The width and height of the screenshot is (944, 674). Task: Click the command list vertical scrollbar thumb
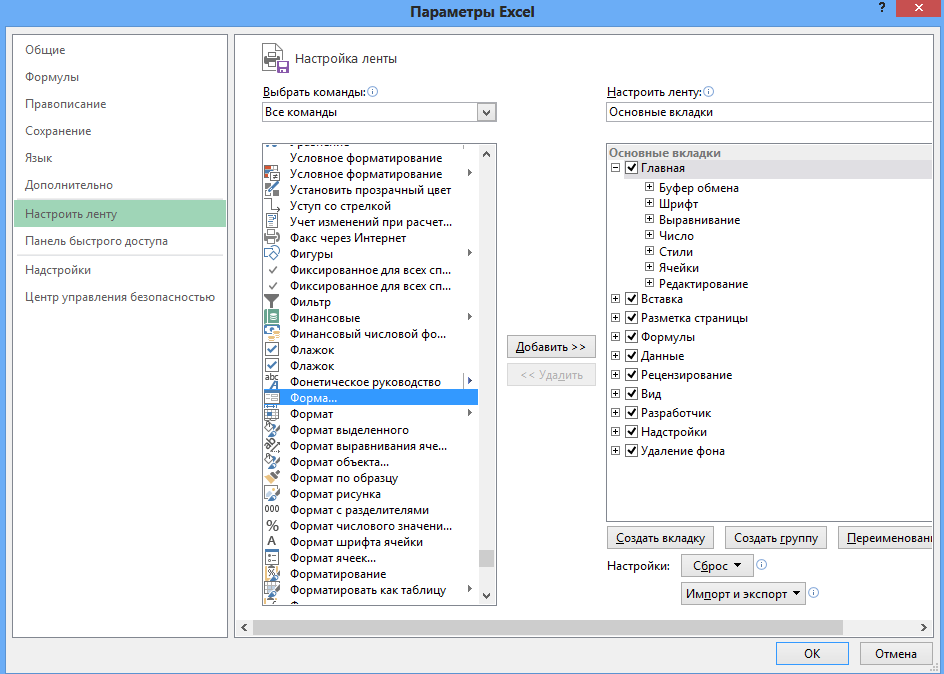tap(486, 558)
